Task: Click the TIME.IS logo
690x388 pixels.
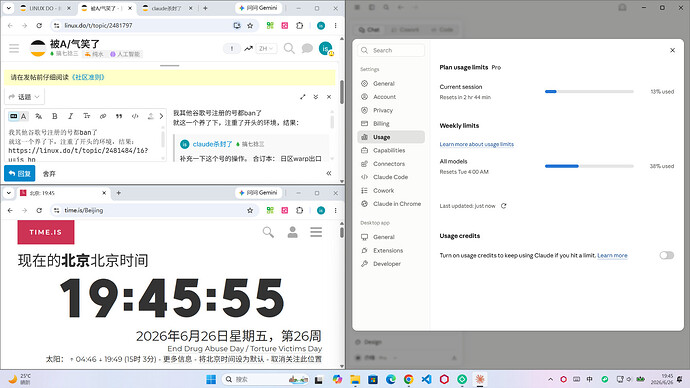Action: tap(46, 232)
